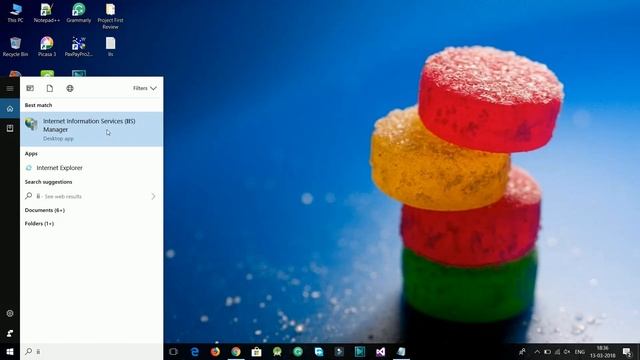The width and height of the screenshot is (640, 360).
Task: Click the Apps section heading
Action: (x=31, y=154)
